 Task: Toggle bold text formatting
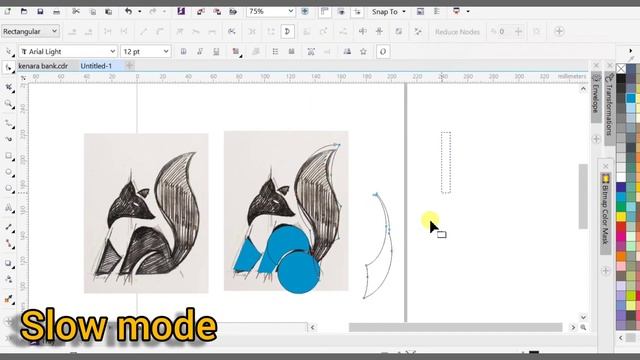click(x=184, y=51)
